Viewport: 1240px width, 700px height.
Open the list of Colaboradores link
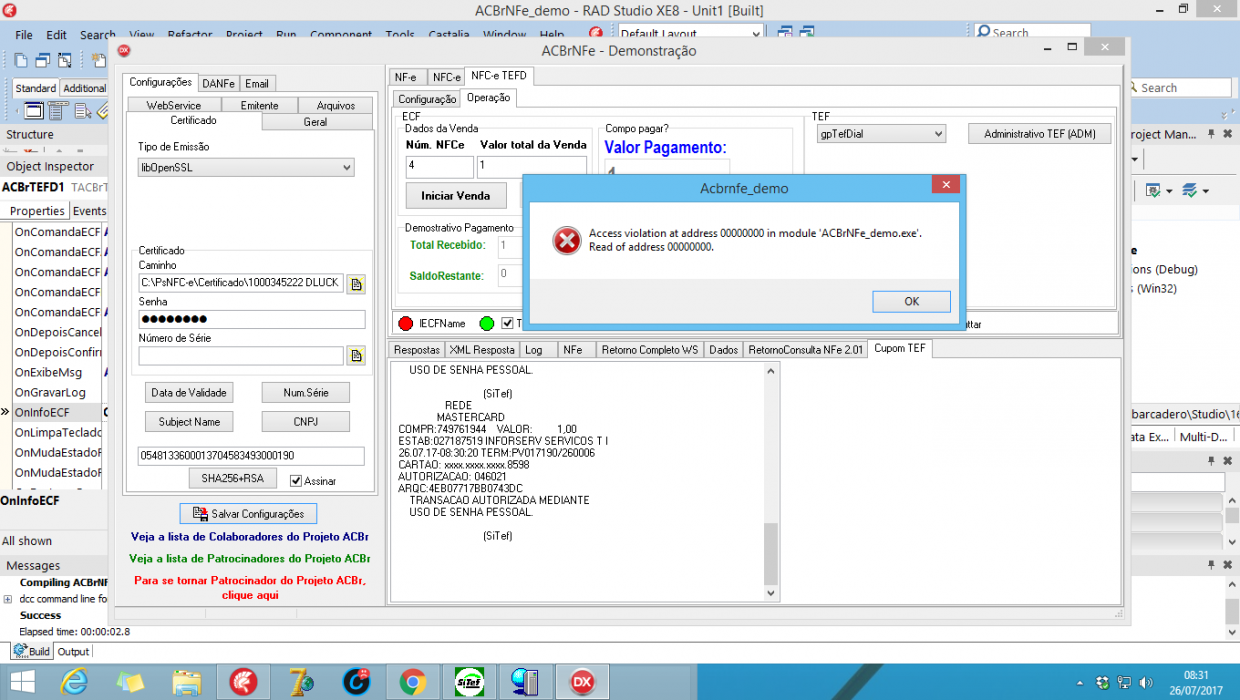pyautogui.click(x=250, y=537)
